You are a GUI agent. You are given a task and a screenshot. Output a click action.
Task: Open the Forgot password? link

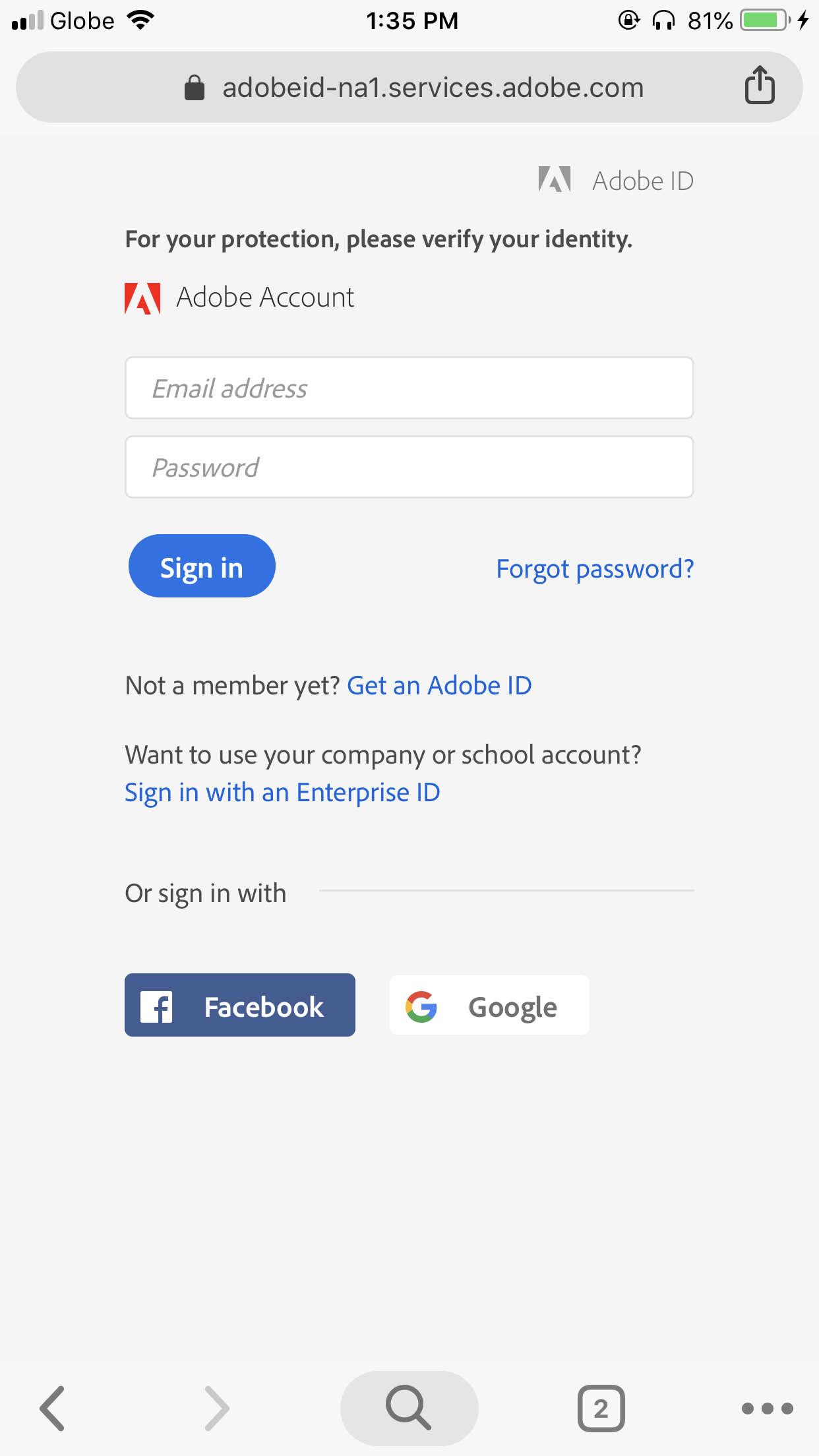tap(595, 569)
